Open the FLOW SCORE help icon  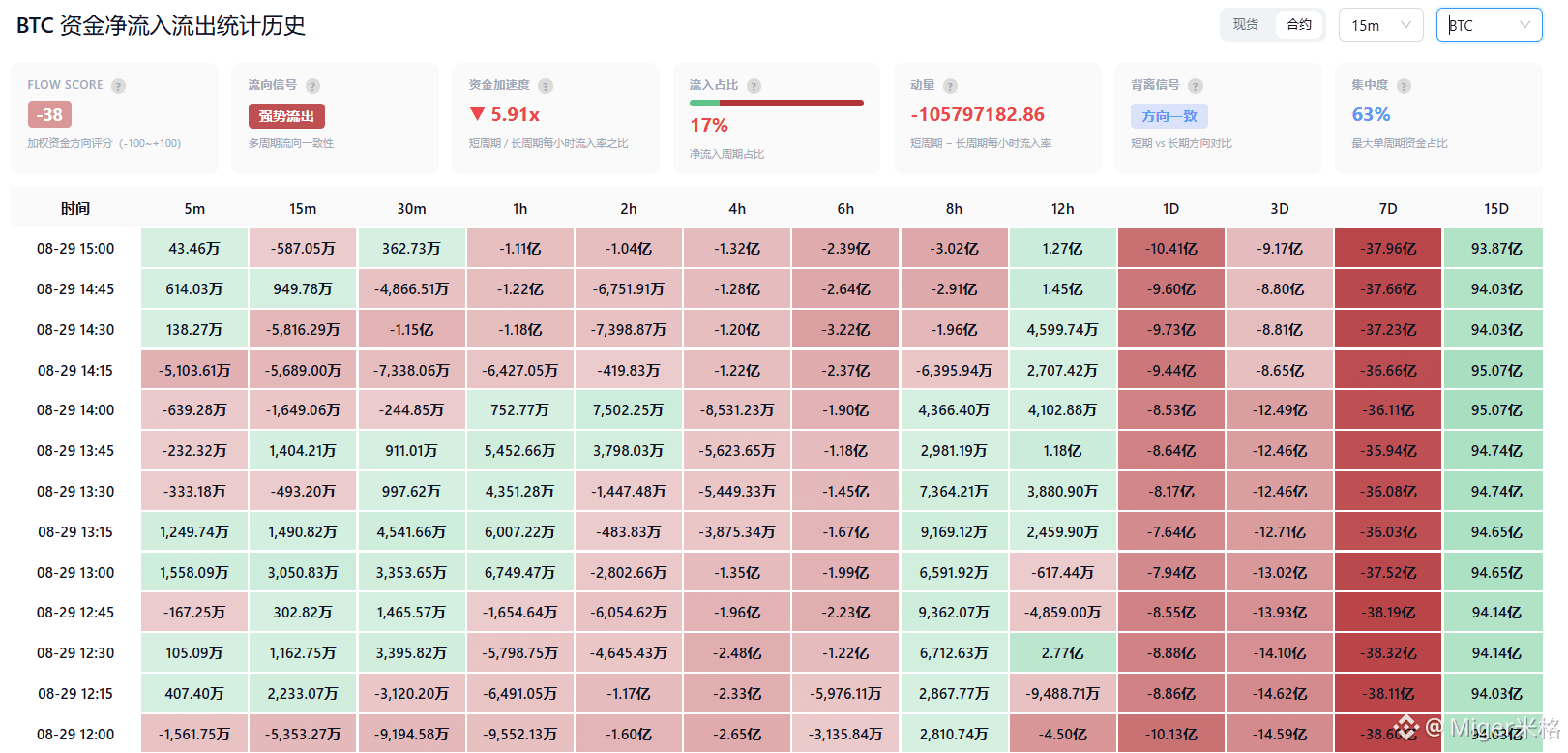(x=118, y=86)
